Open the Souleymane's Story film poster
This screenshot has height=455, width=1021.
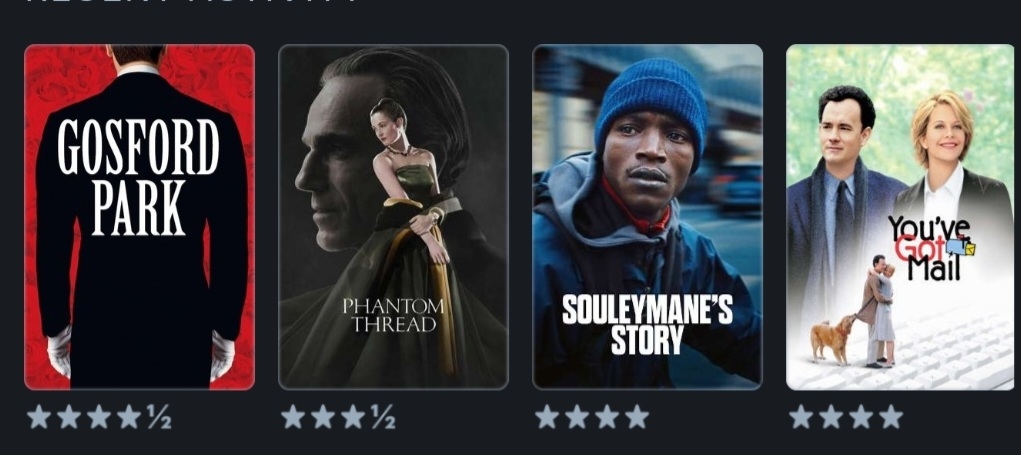[647, 217]
